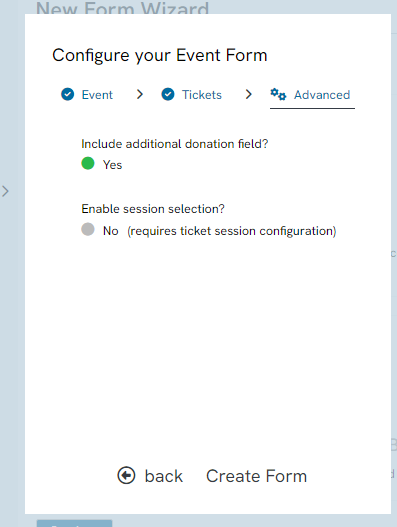Screen dimensions: 397x527
Task: Go to the Event step tab
Action: 87,95
